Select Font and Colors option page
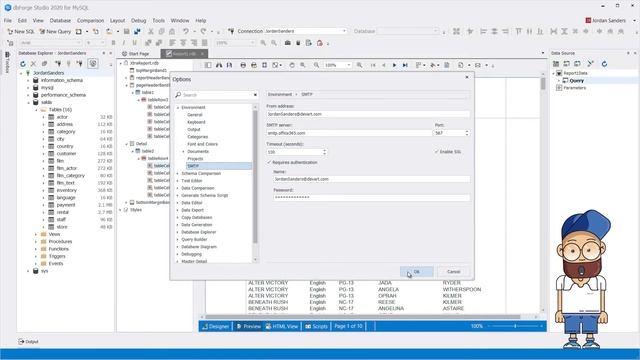Viewport: 640px width, 360px height. tap(202, 144)
